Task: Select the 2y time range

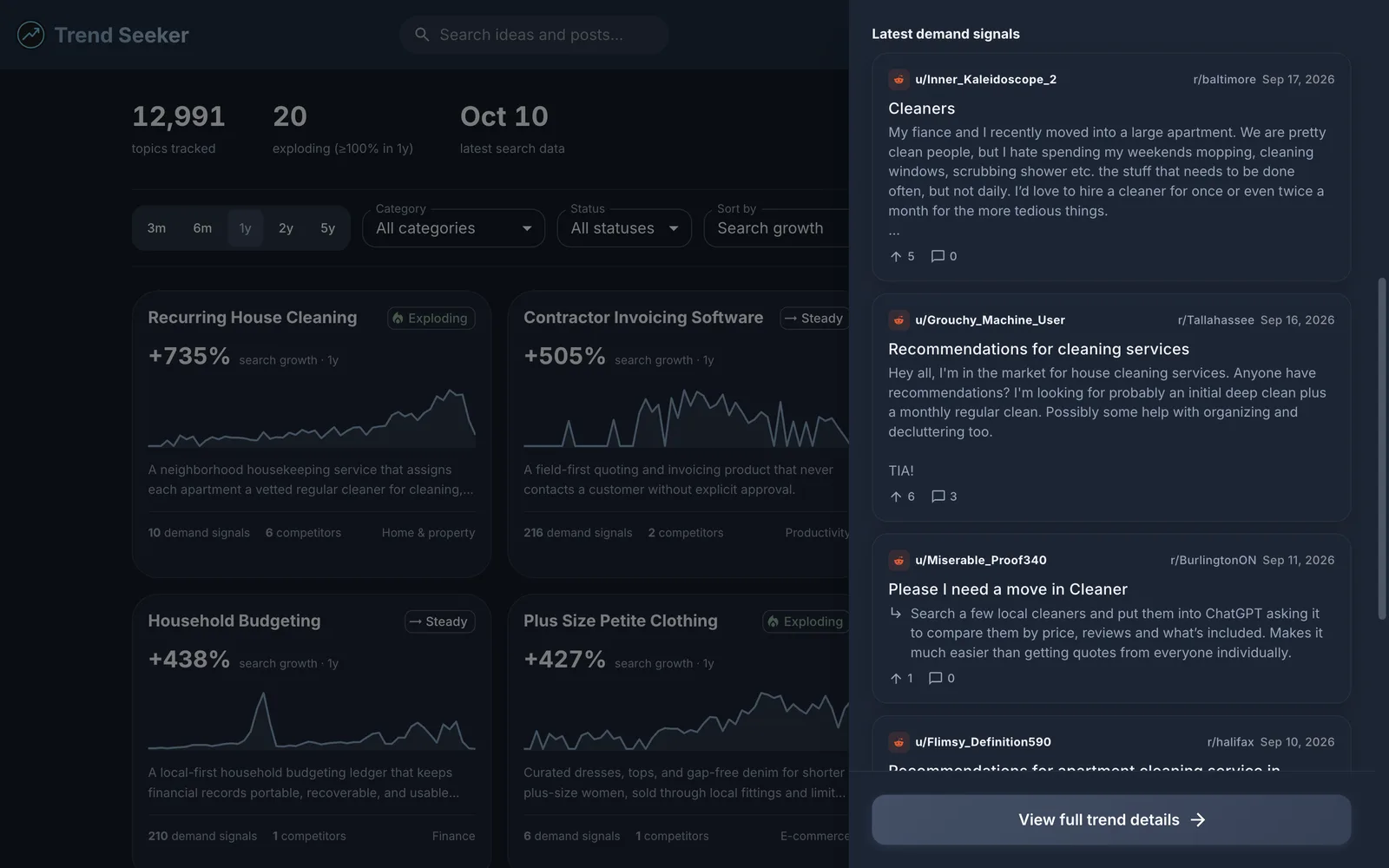Action: (286, 228)
